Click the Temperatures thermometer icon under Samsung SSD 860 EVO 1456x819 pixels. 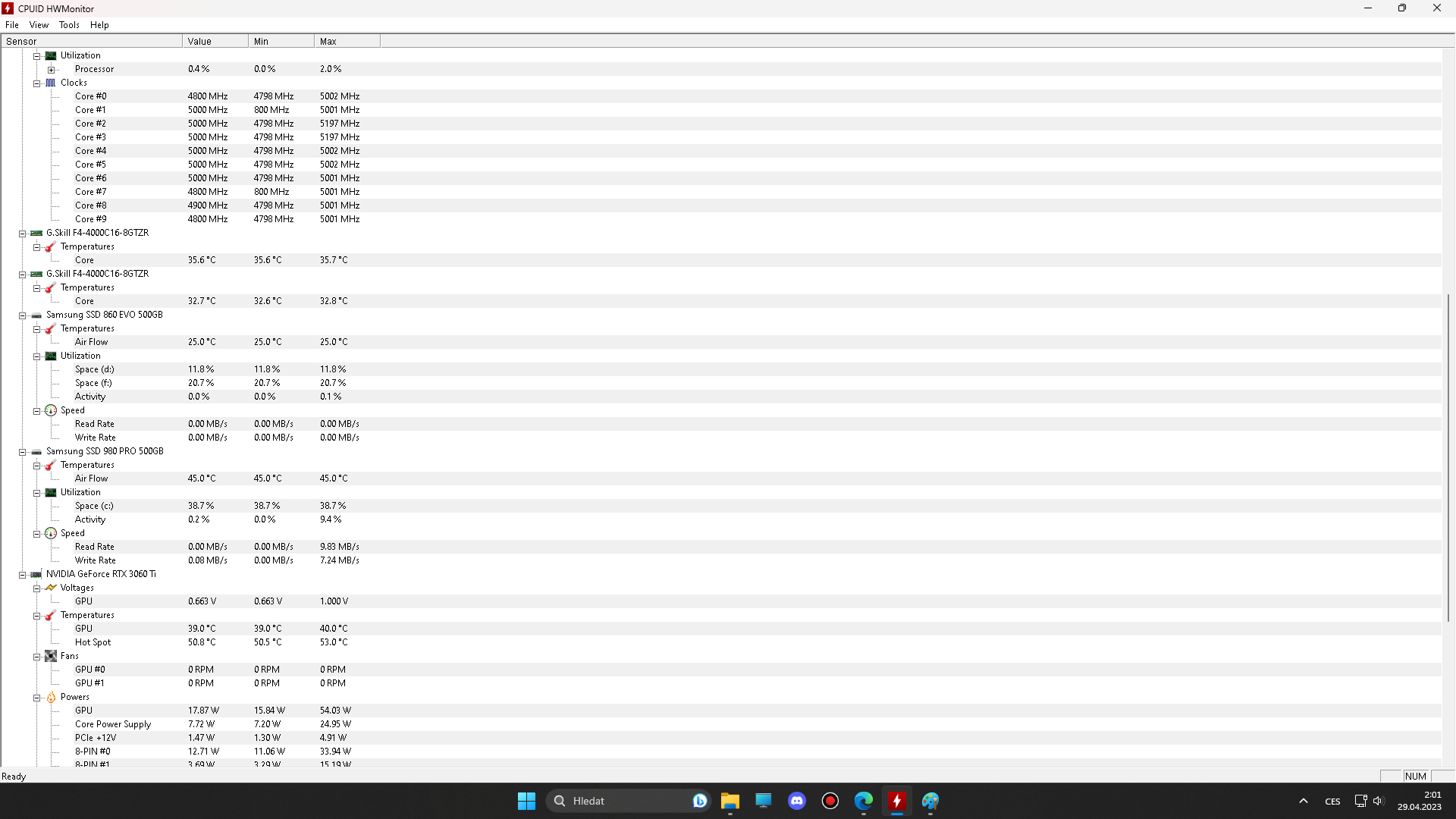pyautogui.click(x=51, y=328)
